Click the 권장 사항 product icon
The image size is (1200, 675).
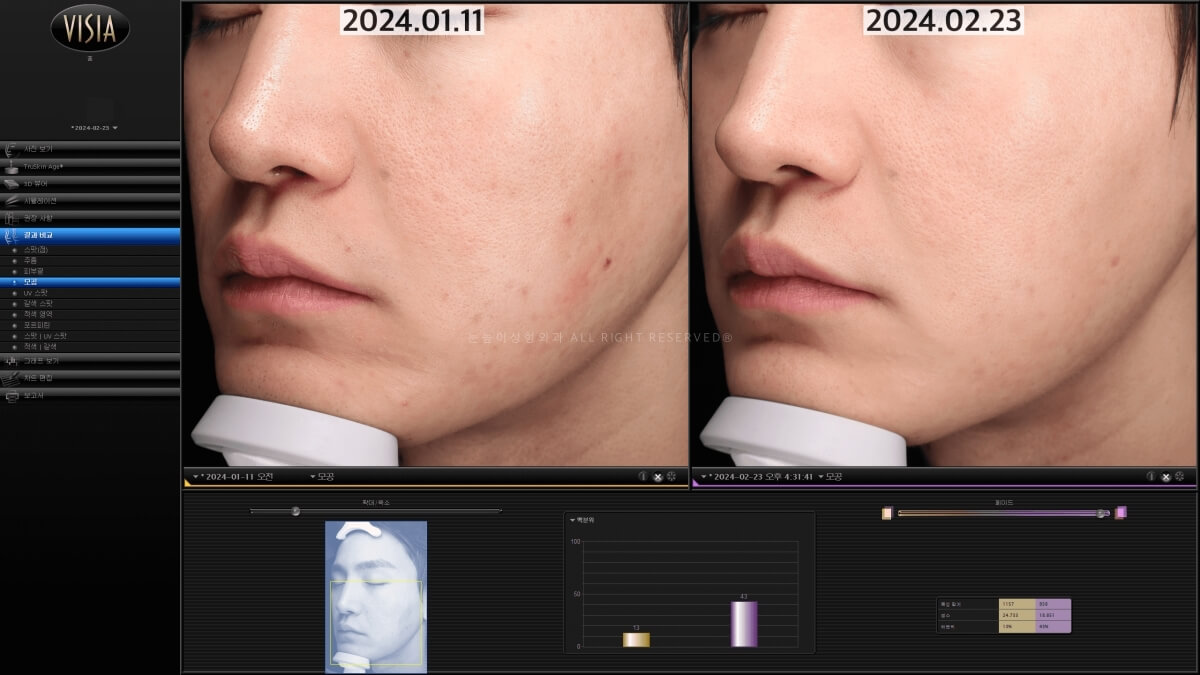[x=11, y=217]
